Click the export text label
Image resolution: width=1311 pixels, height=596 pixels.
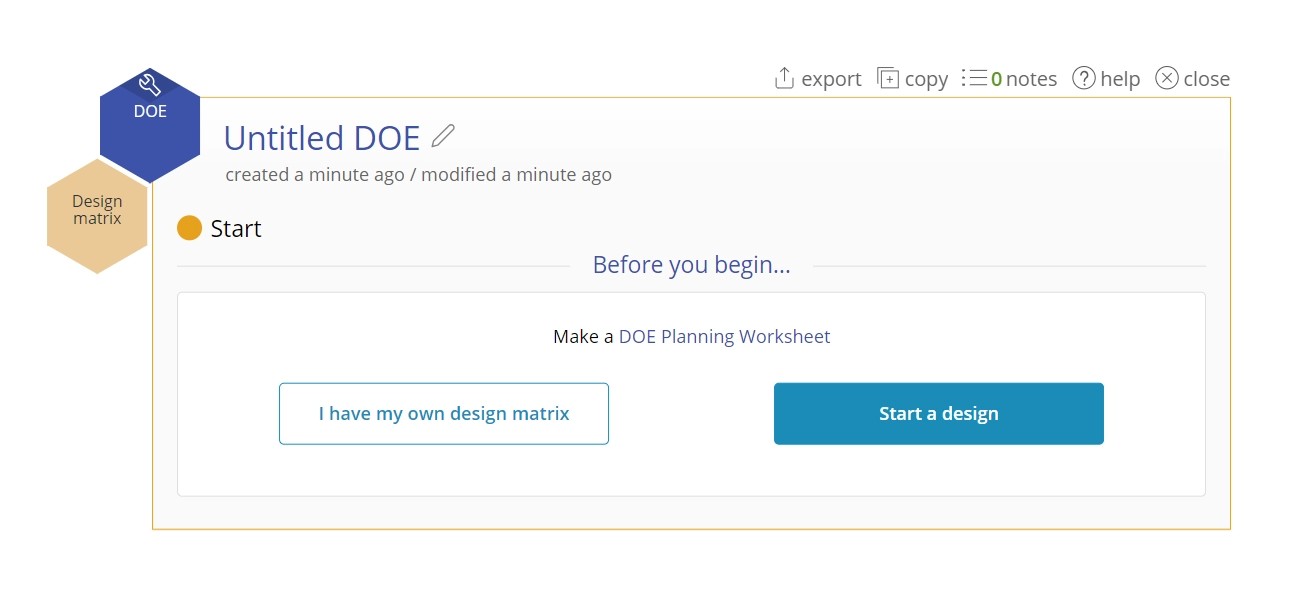coord(831,79)
